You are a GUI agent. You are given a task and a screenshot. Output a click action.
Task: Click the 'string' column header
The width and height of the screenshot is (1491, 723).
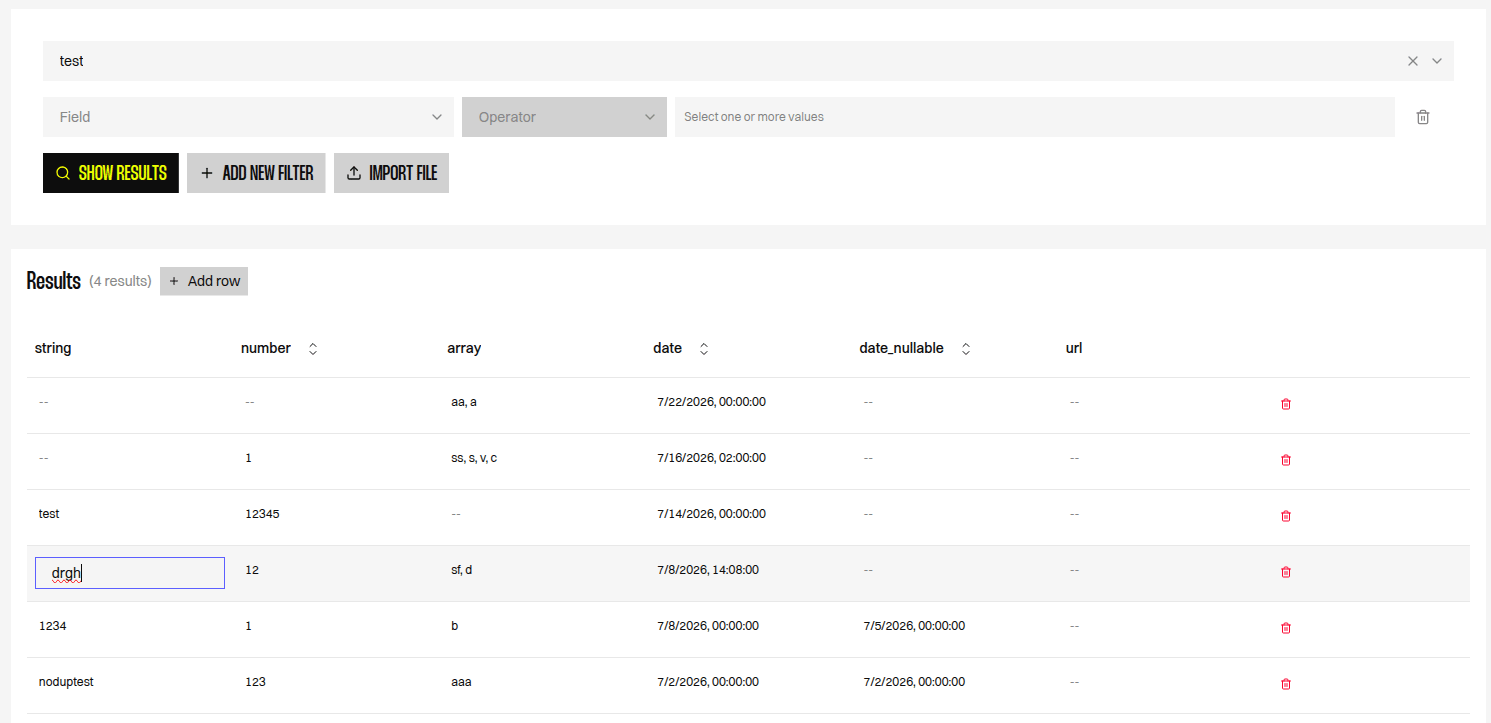click(x=53, y=348)
